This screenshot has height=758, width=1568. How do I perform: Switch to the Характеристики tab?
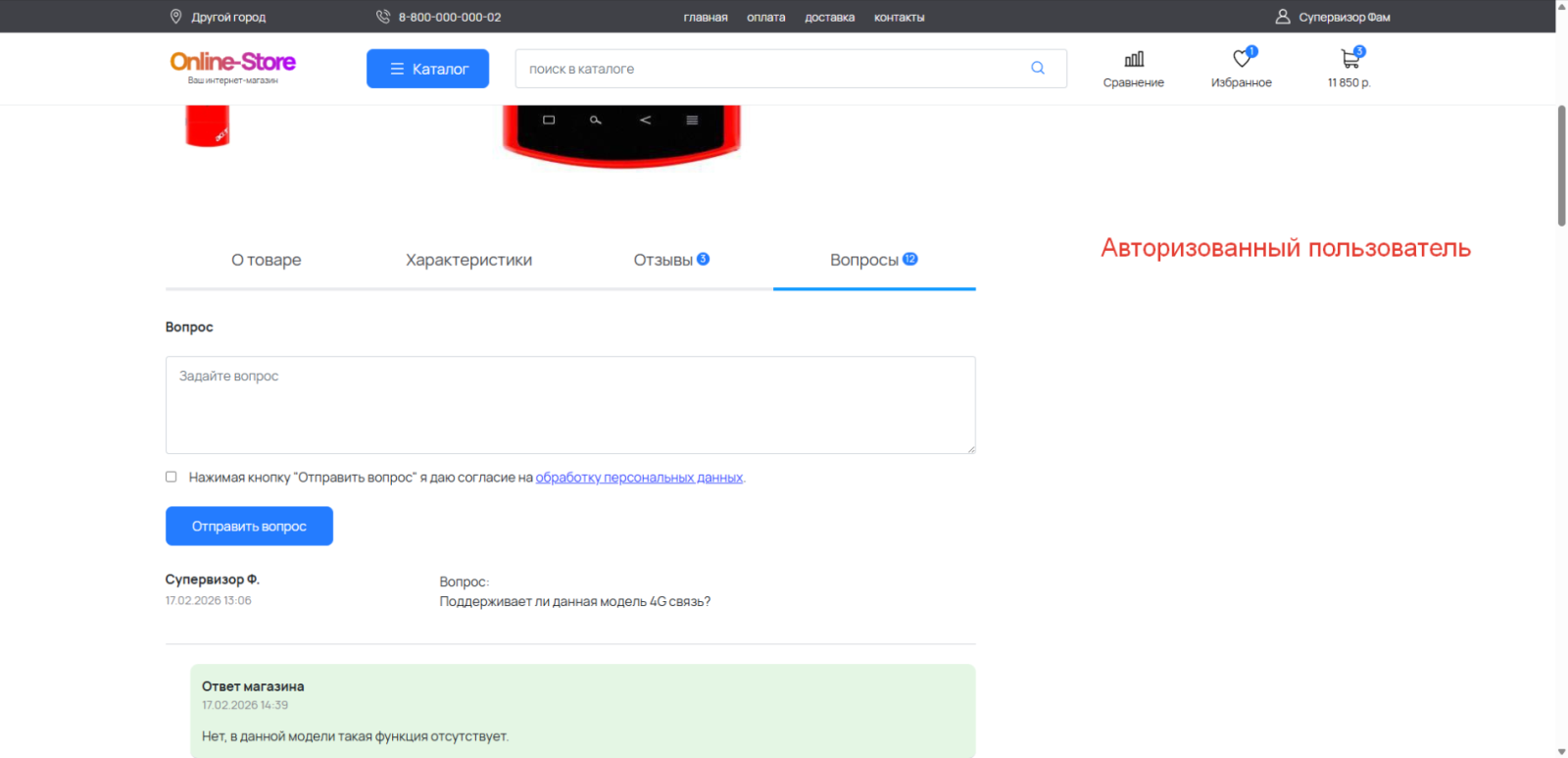pos(468,260)
